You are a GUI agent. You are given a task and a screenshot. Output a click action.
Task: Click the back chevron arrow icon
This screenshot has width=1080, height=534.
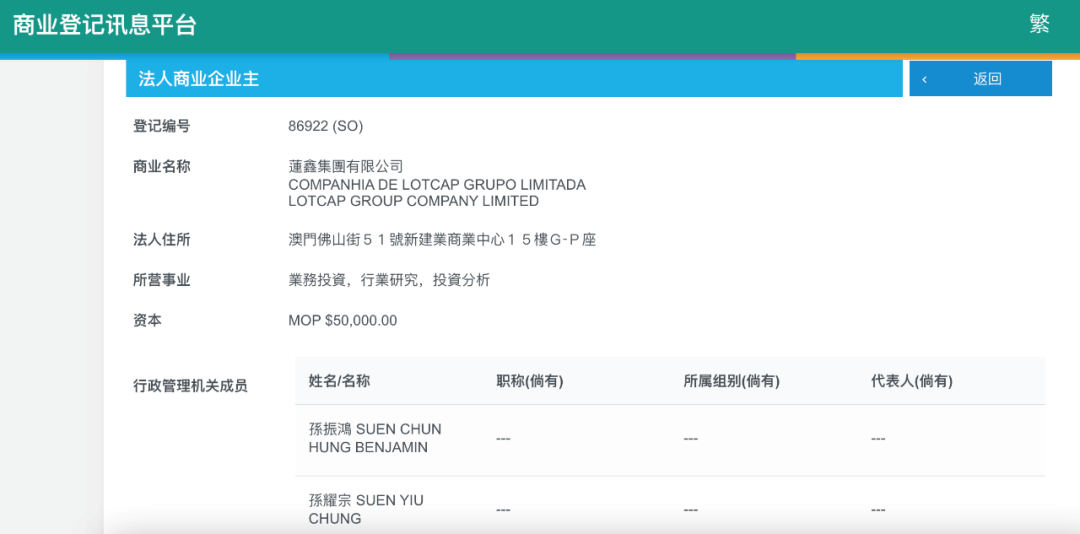coord(924,79)
